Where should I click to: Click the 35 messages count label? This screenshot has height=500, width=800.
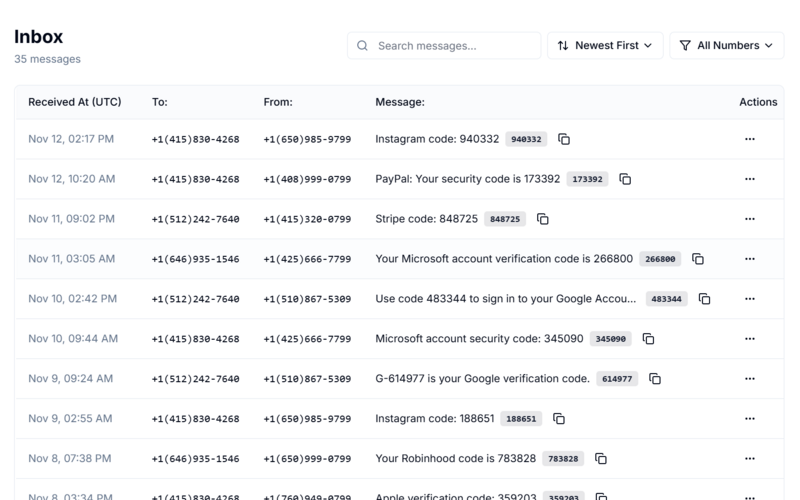47,59
